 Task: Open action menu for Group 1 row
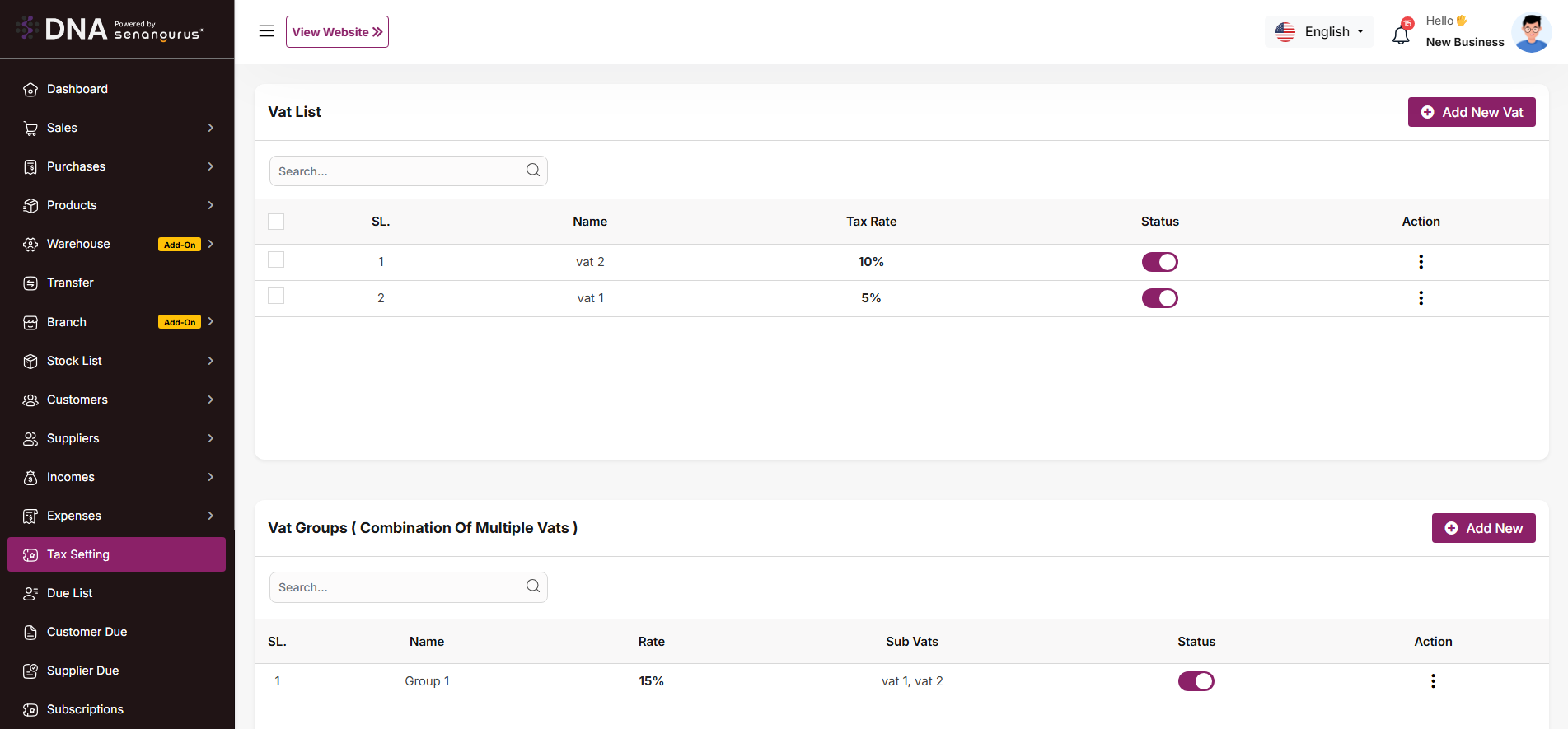click(1433, 681)
